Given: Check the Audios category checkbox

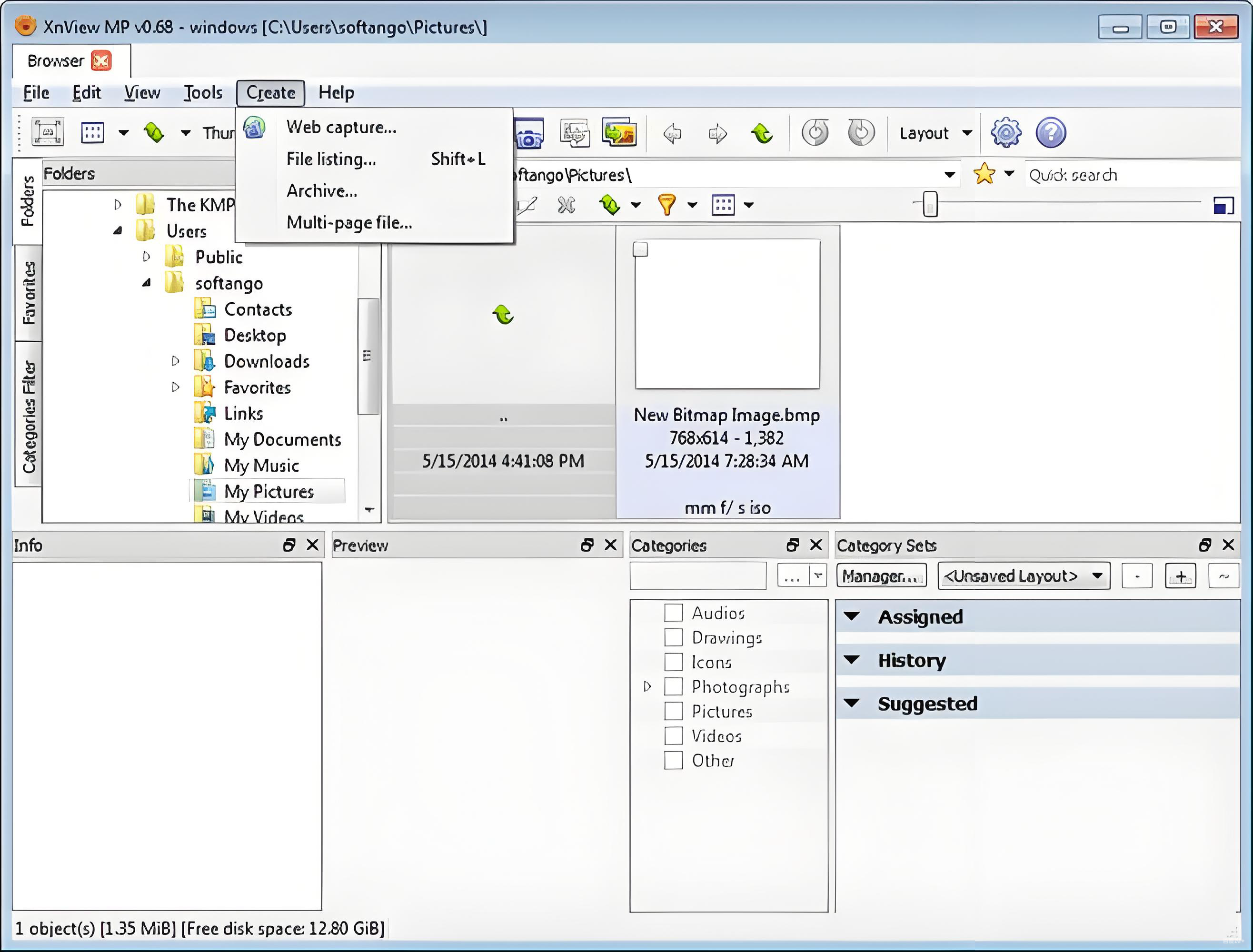Looking at the screenshot, I should (x=673, y=613).
